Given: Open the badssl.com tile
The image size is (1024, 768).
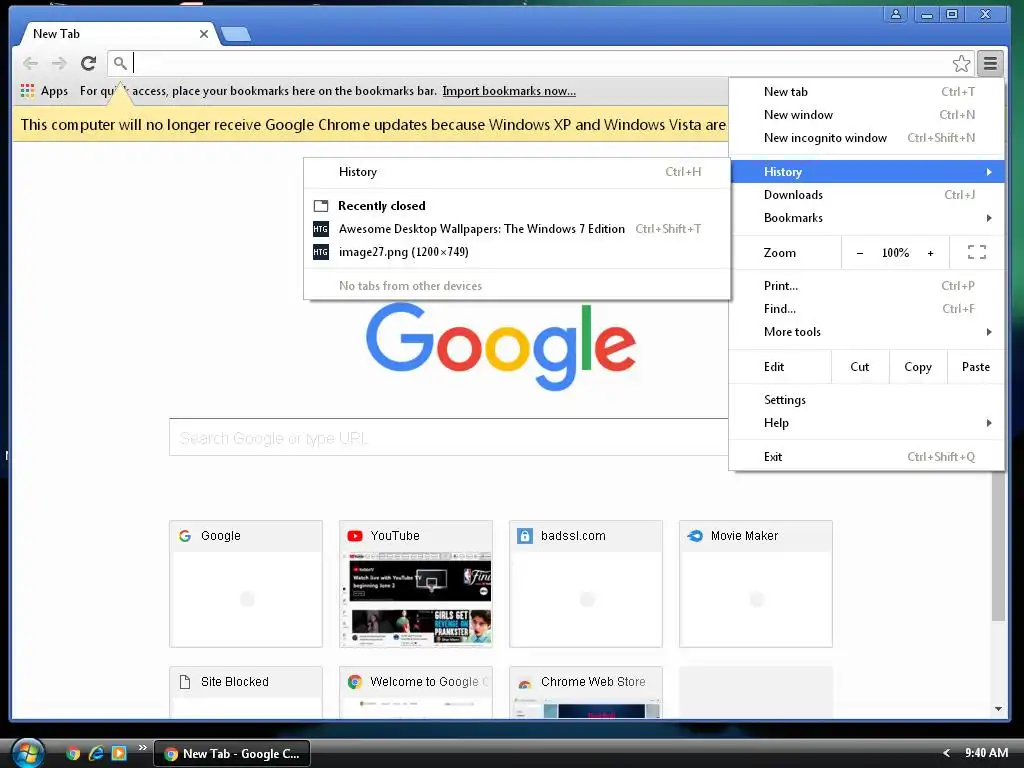Looking at the screenshot, I should pos(586,584).
